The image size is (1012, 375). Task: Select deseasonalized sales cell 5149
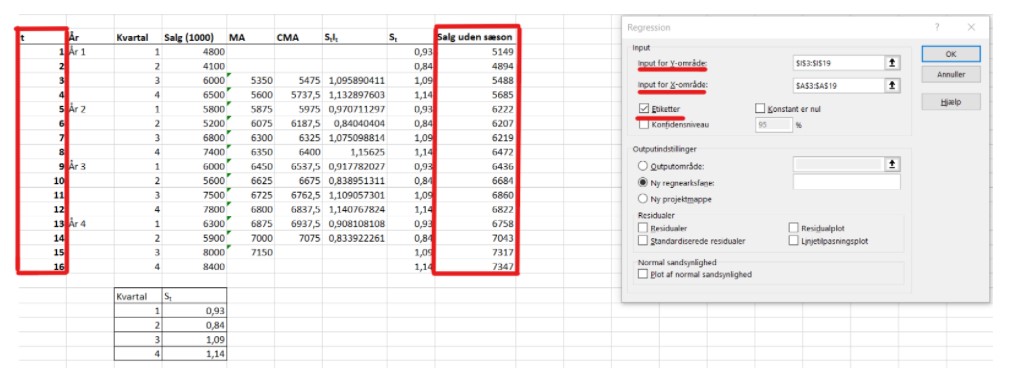coord(476,52)
